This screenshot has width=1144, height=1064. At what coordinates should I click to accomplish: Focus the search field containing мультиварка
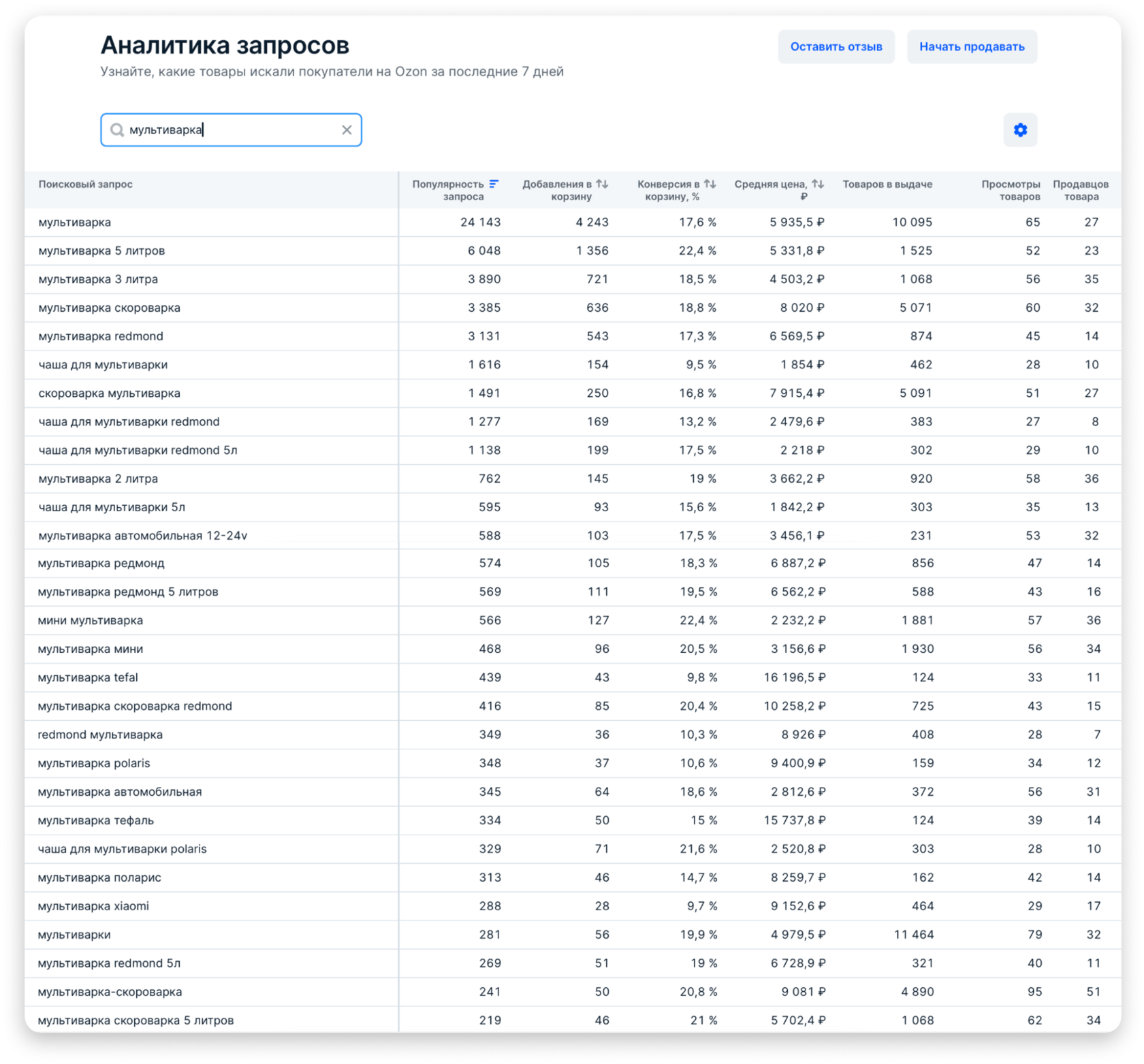pyautogui.click(x=231, y=130)
